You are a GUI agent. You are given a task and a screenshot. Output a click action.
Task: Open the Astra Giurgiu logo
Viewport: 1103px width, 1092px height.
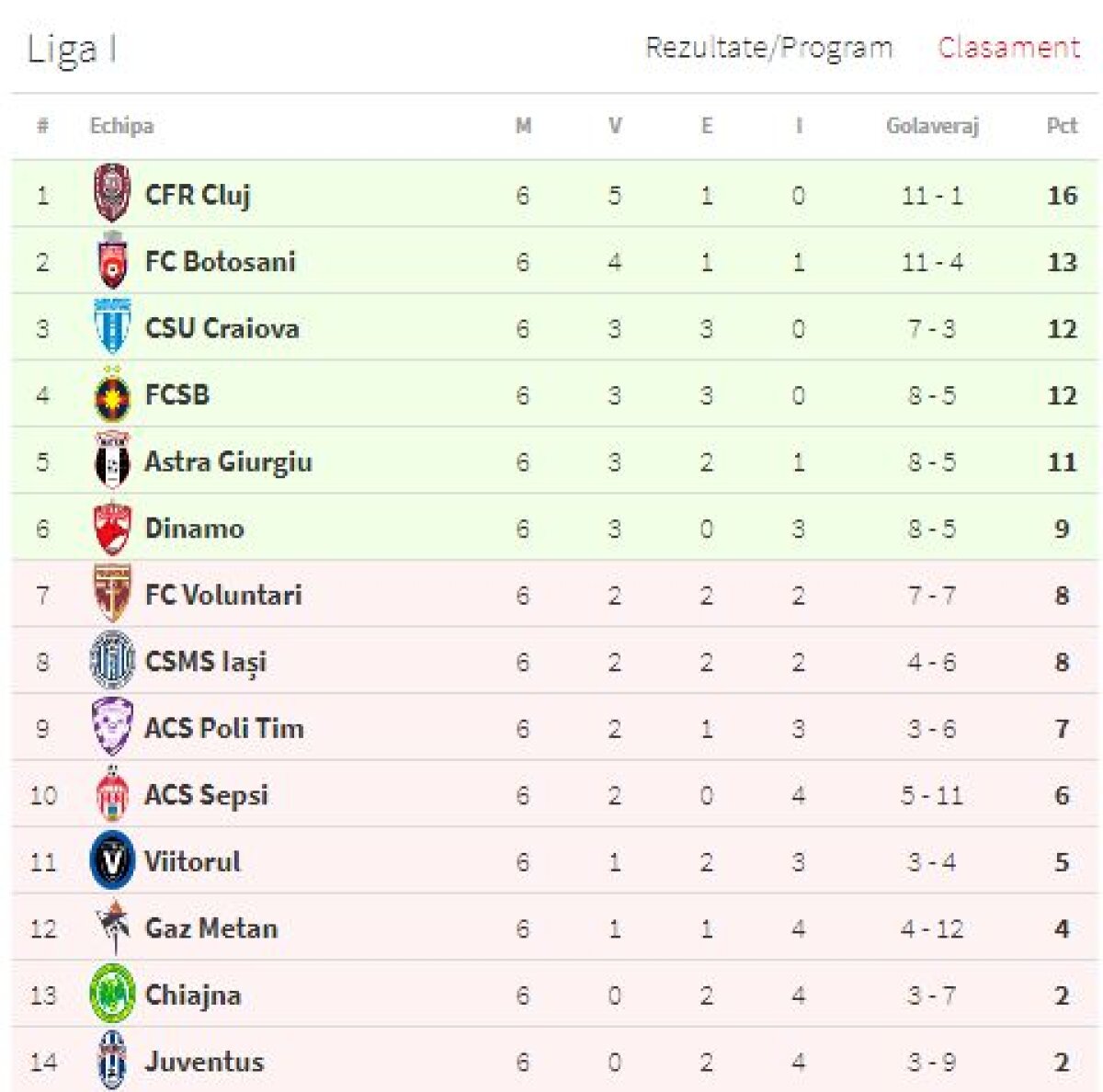112,461
